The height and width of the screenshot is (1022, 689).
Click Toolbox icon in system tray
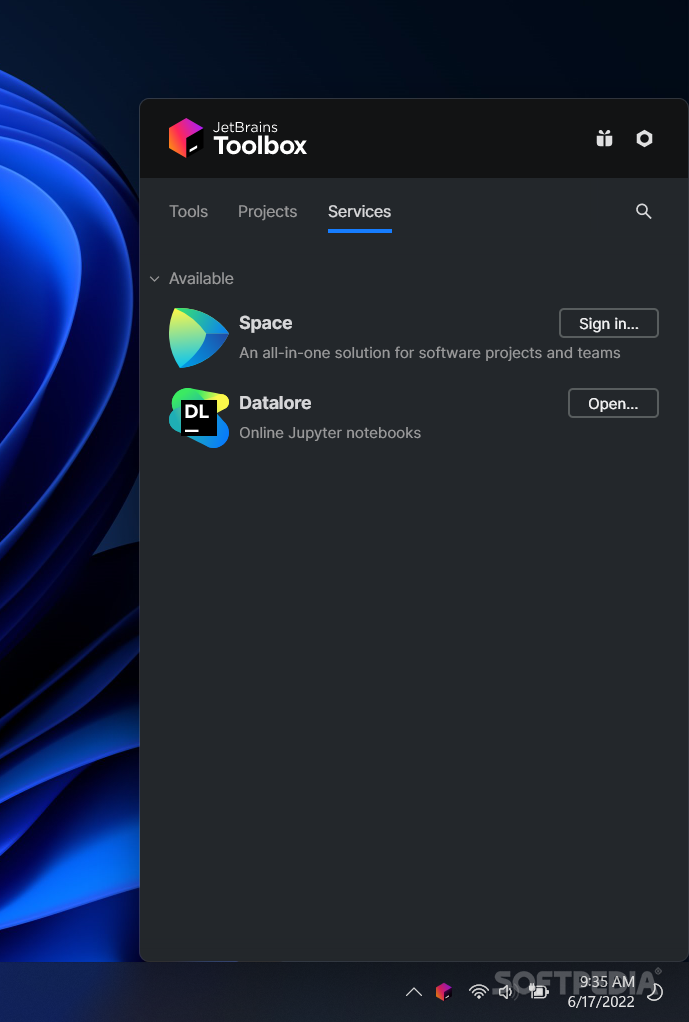tap(444, 991)
